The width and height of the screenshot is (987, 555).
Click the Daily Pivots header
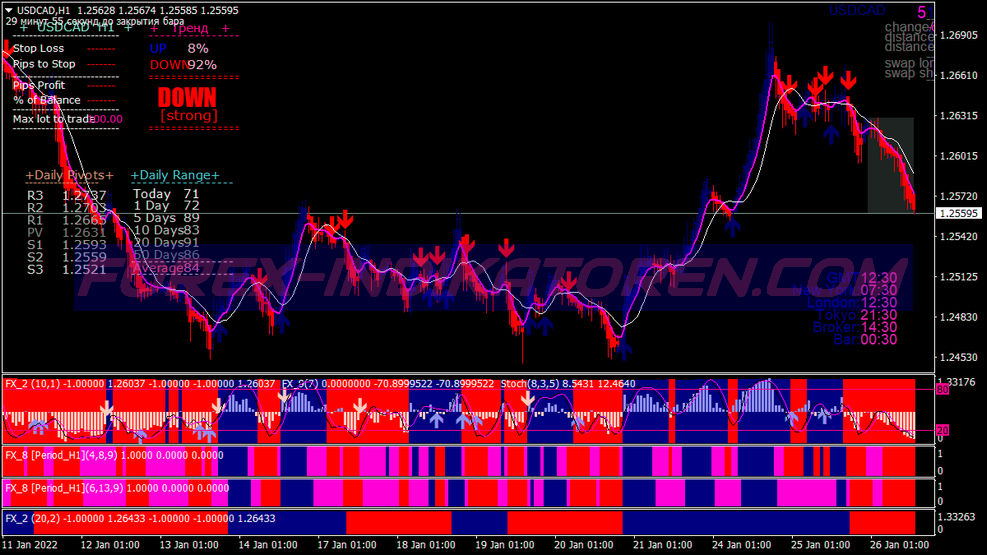pyautogui.click(x=69, y=175)
